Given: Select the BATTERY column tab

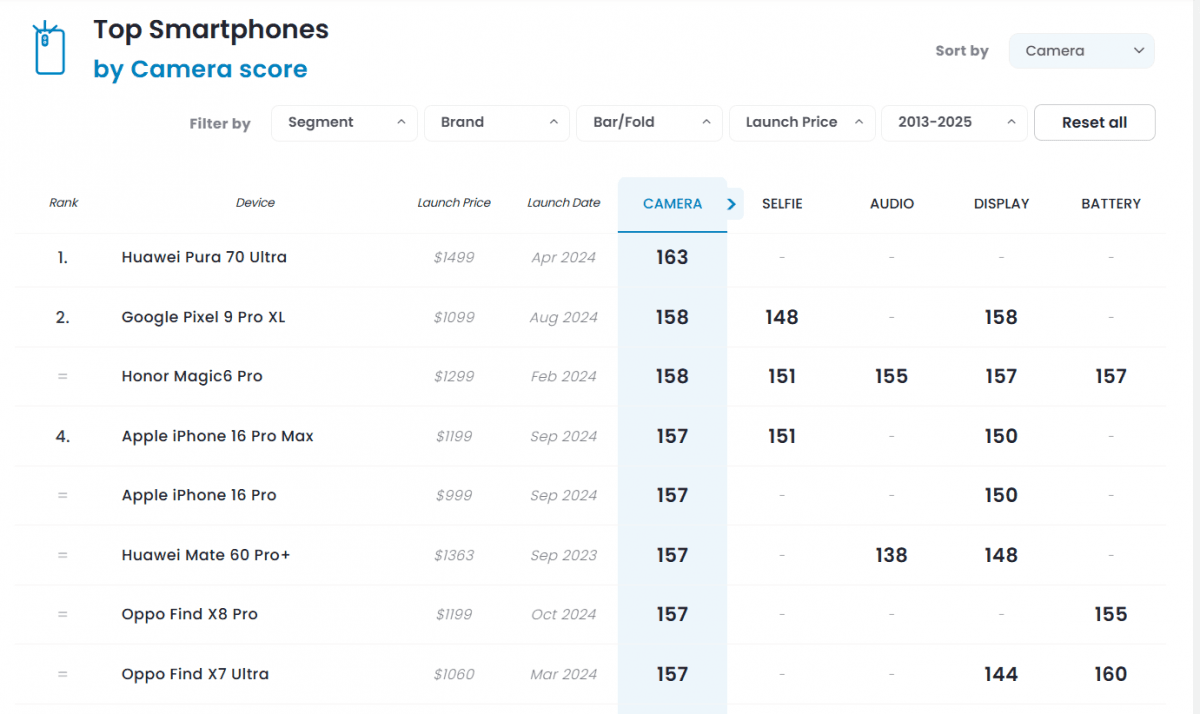Looking at the screenshot, I should click(1111, 204).
